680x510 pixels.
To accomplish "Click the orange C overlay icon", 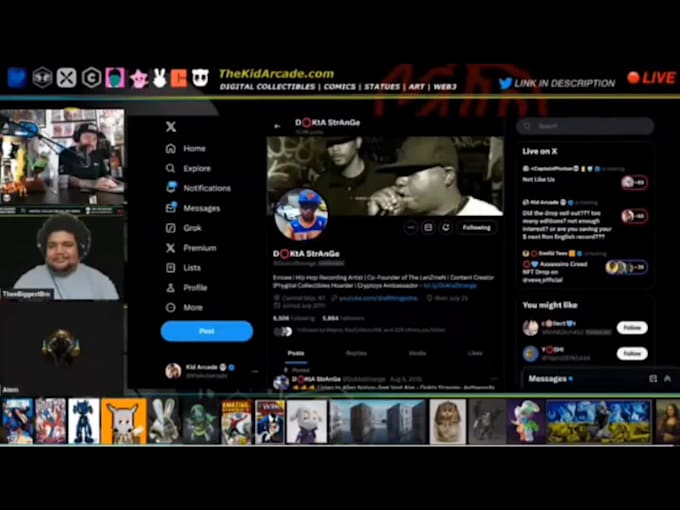I will (179, 78).
